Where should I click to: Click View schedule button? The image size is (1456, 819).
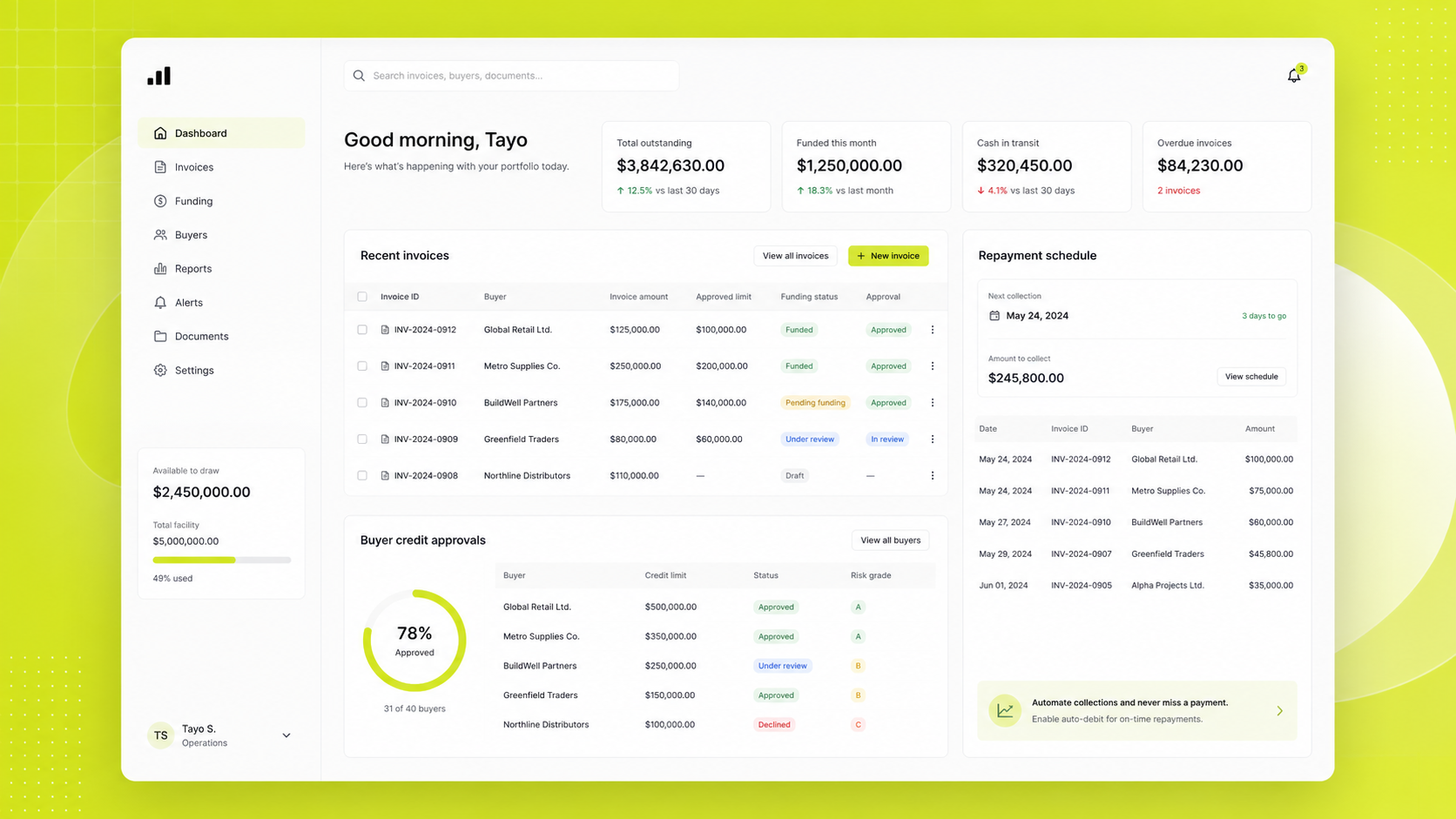click(1251, 377)
